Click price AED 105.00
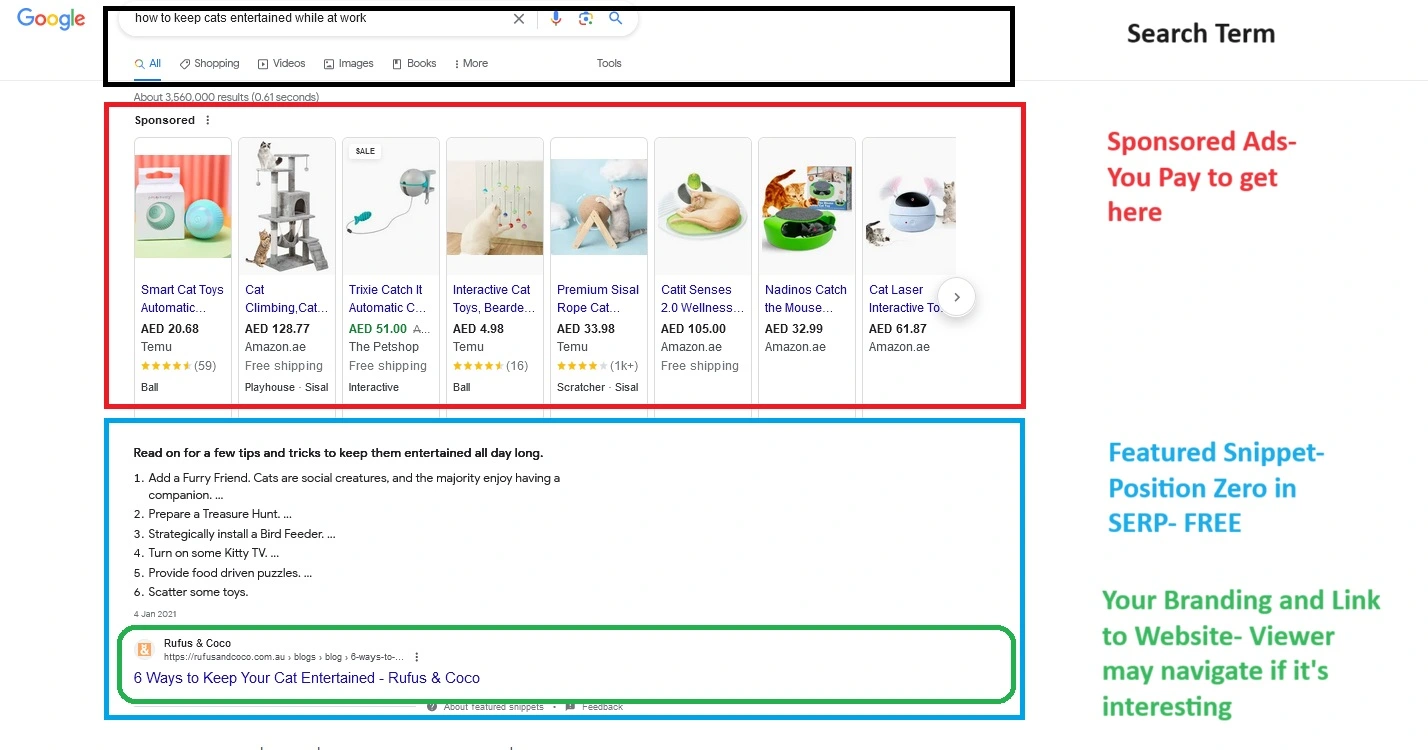The image size is (1428, 750). (693, 328)
